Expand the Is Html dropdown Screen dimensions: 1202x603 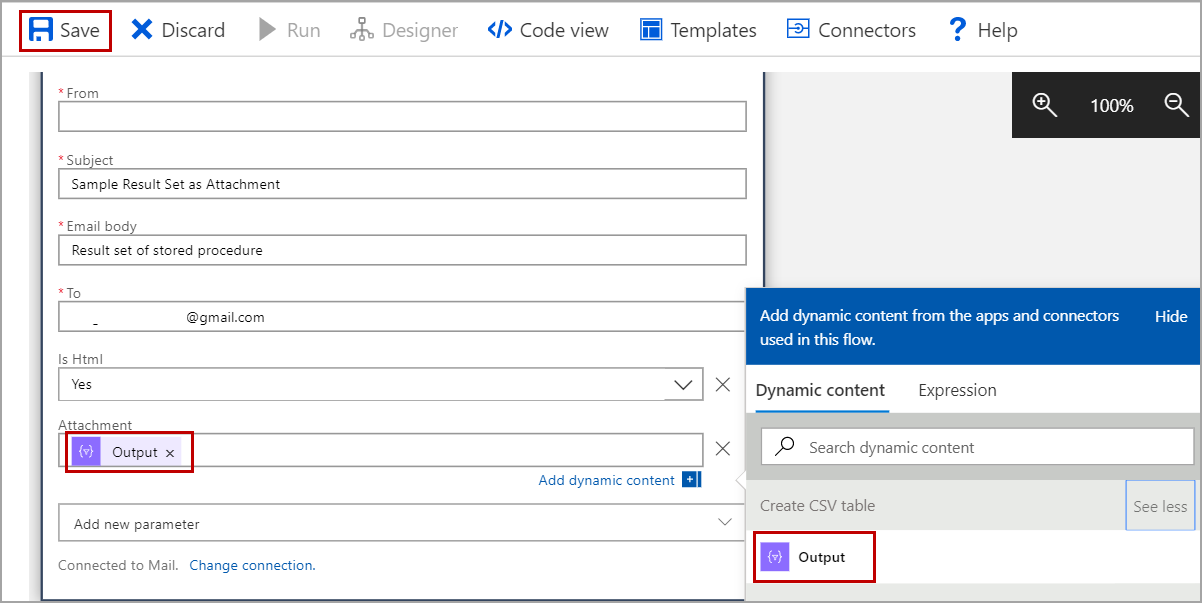tap(684, 384)
